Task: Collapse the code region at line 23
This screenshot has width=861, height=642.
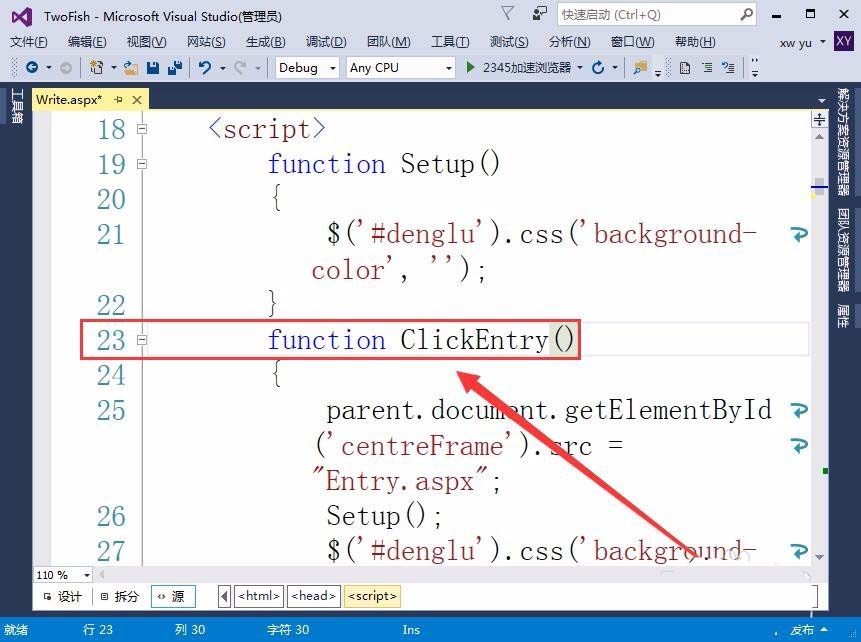Action: click(x=142, y=340)
